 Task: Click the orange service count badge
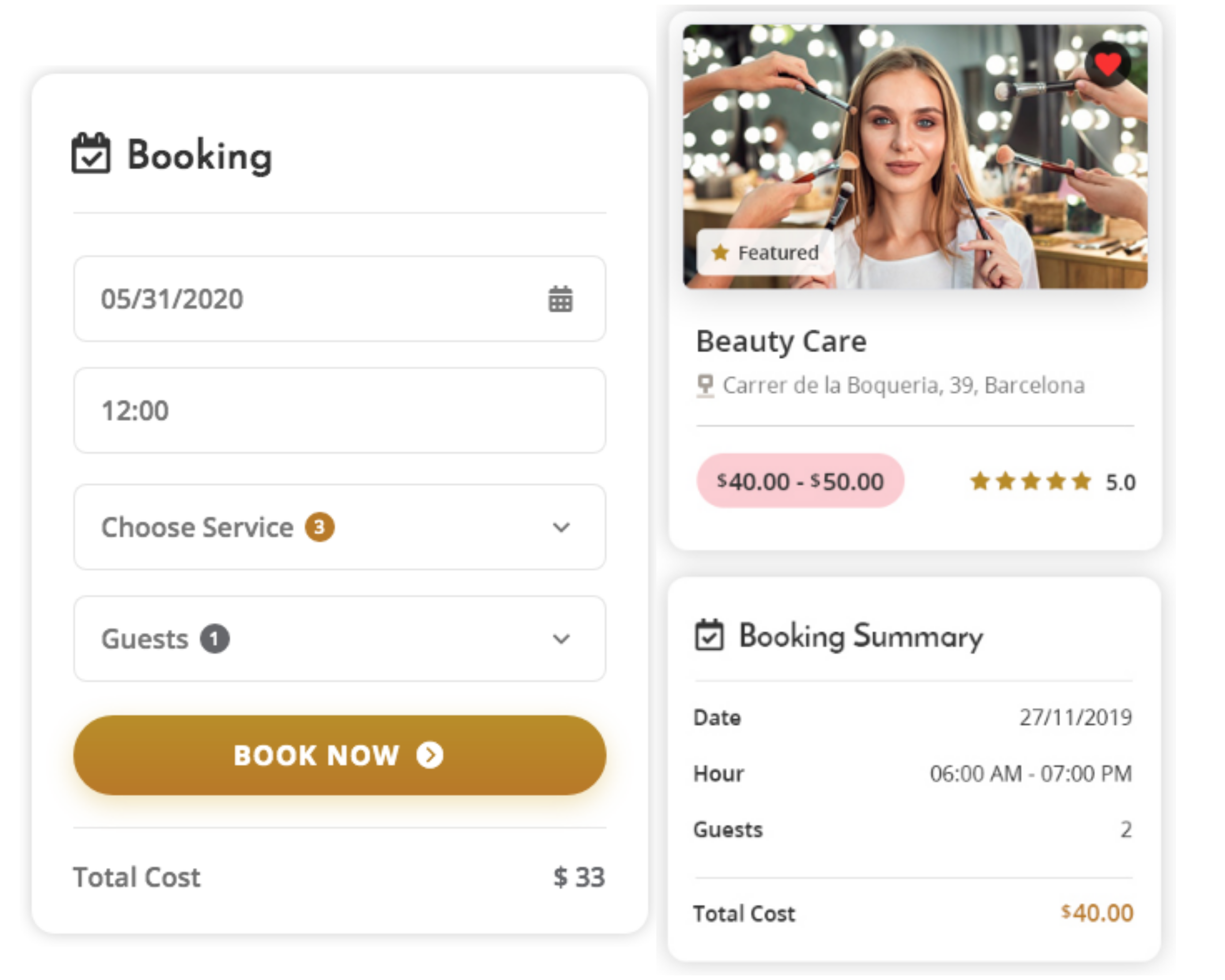coord(319,527)
